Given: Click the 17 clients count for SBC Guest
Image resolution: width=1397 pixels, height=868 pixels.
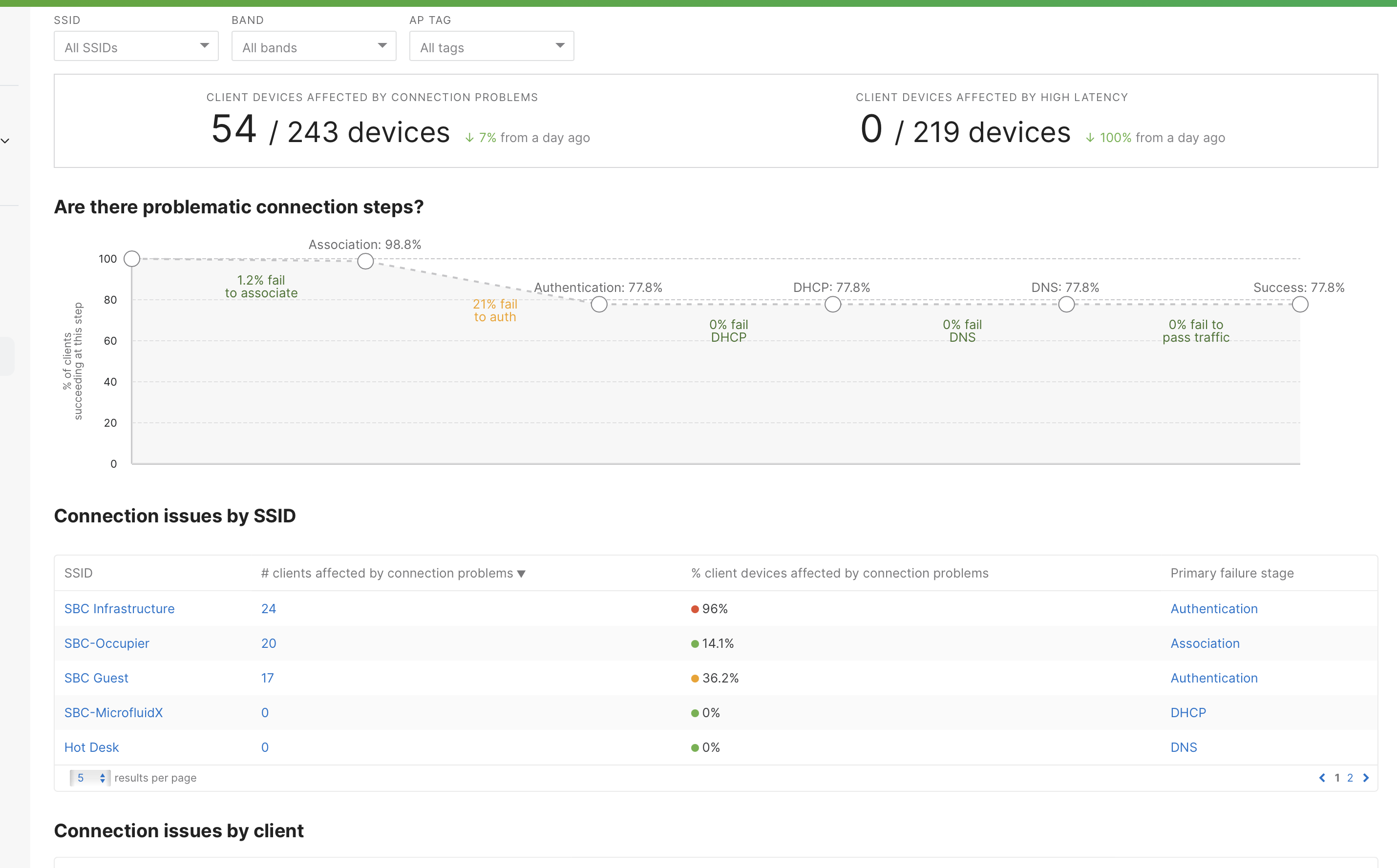Looking at the screenshot, I should 267,678.
